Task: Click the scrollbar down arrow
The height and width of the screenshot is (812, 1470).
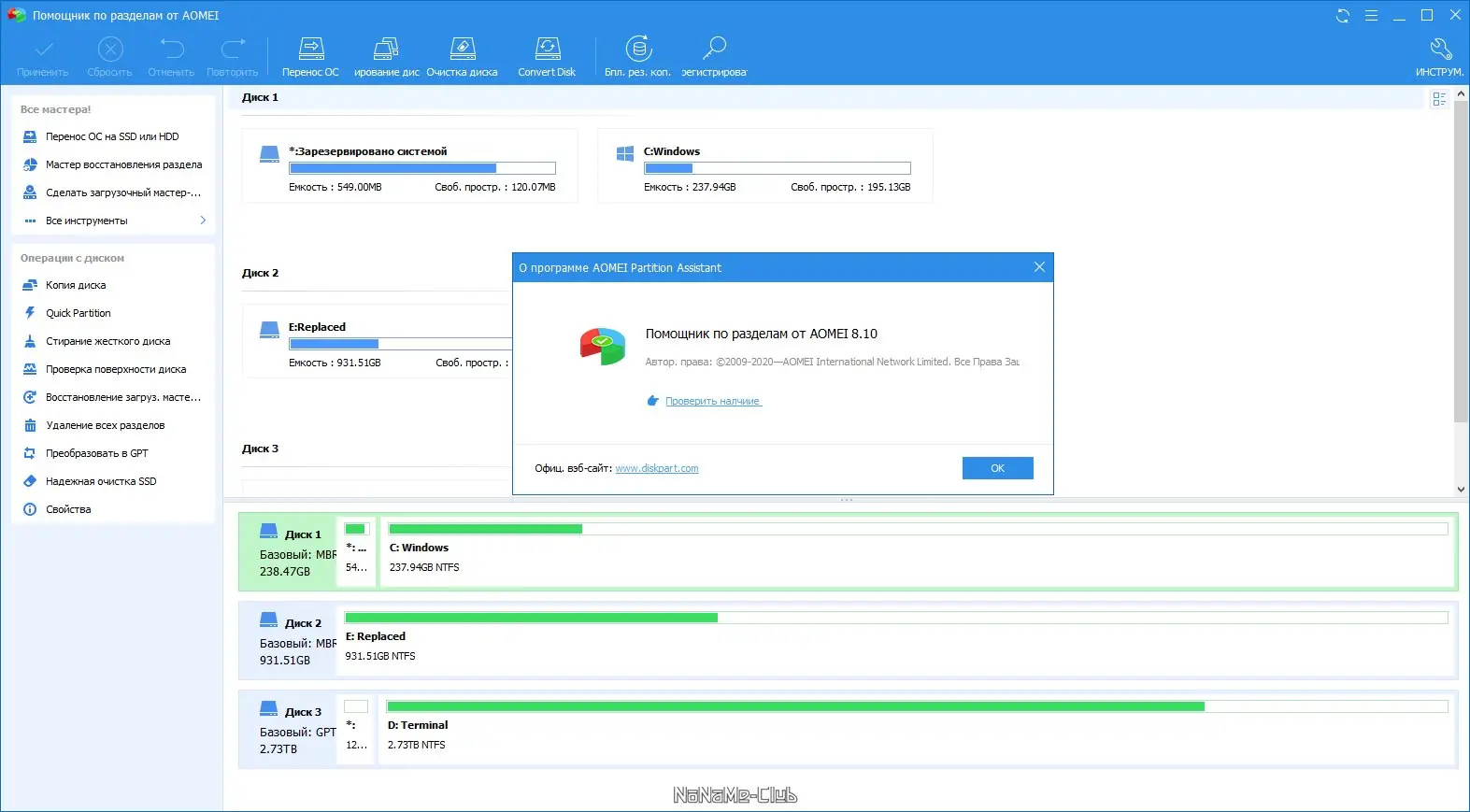Action: [1461, 489]
